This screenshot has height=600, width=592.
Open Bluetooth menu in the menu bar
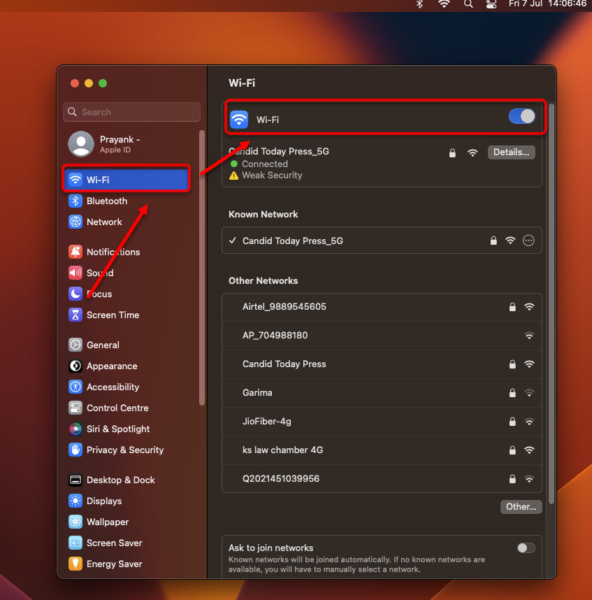click(x=420, y=4)
